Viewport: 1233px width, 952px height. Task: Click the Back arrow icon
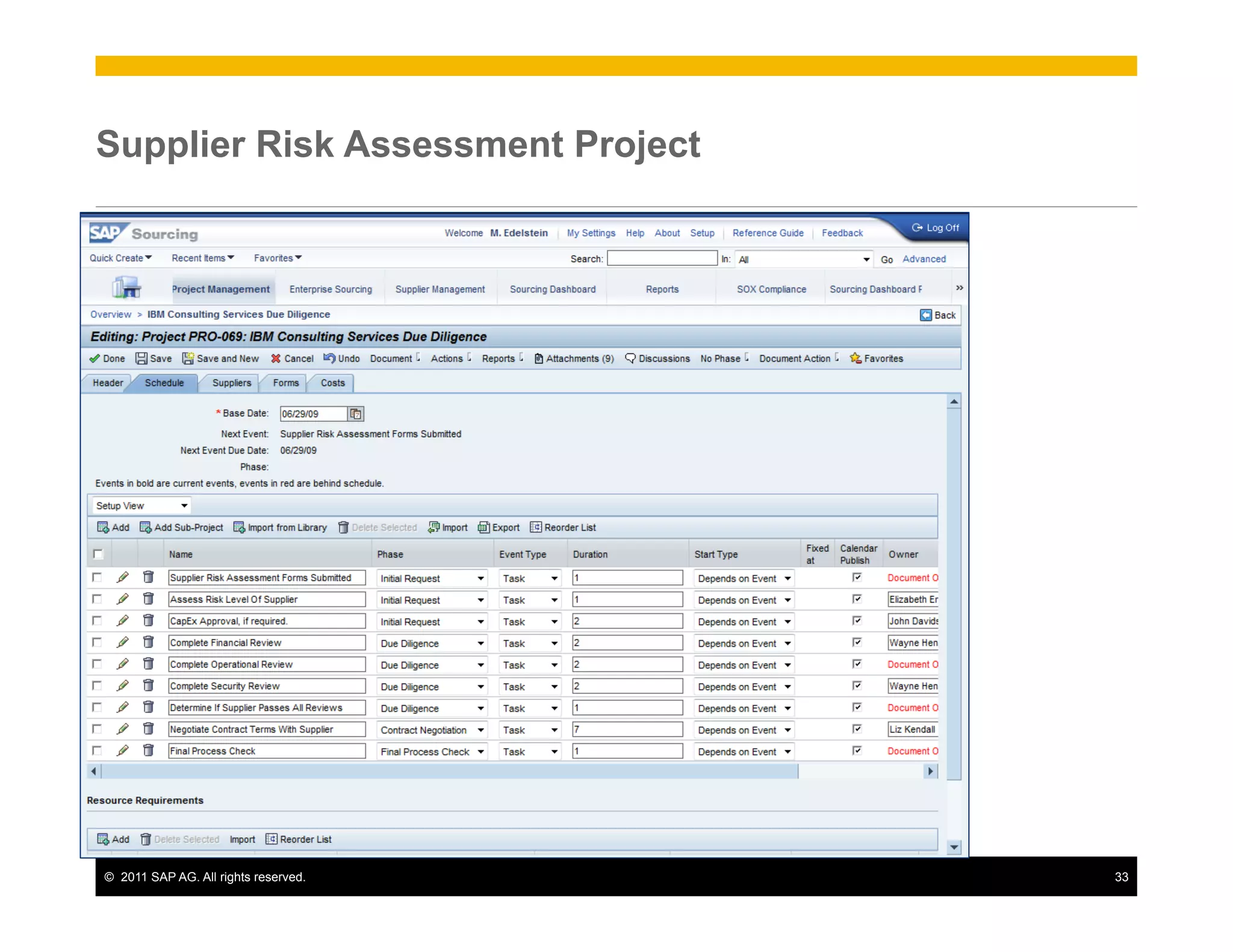[926, 315]
